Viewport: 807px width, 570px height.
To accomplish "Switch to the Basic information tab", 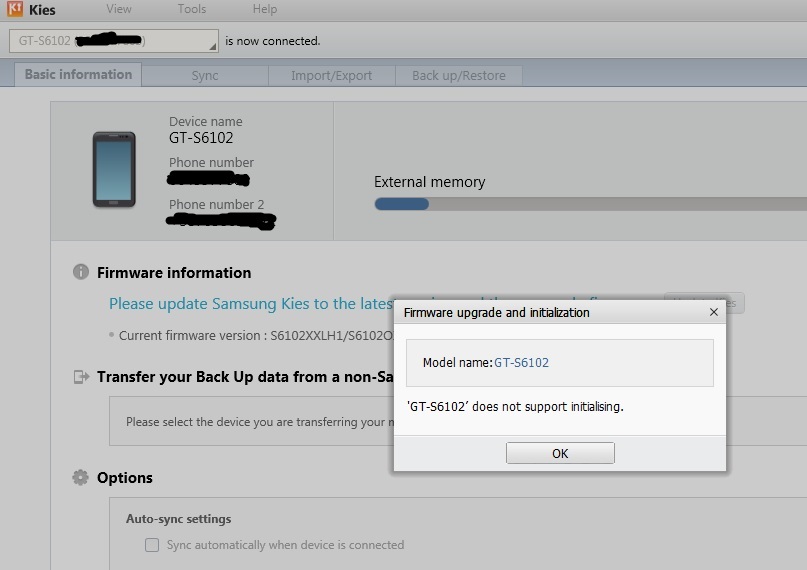I will pyautogui.click(x=78, y=75).
